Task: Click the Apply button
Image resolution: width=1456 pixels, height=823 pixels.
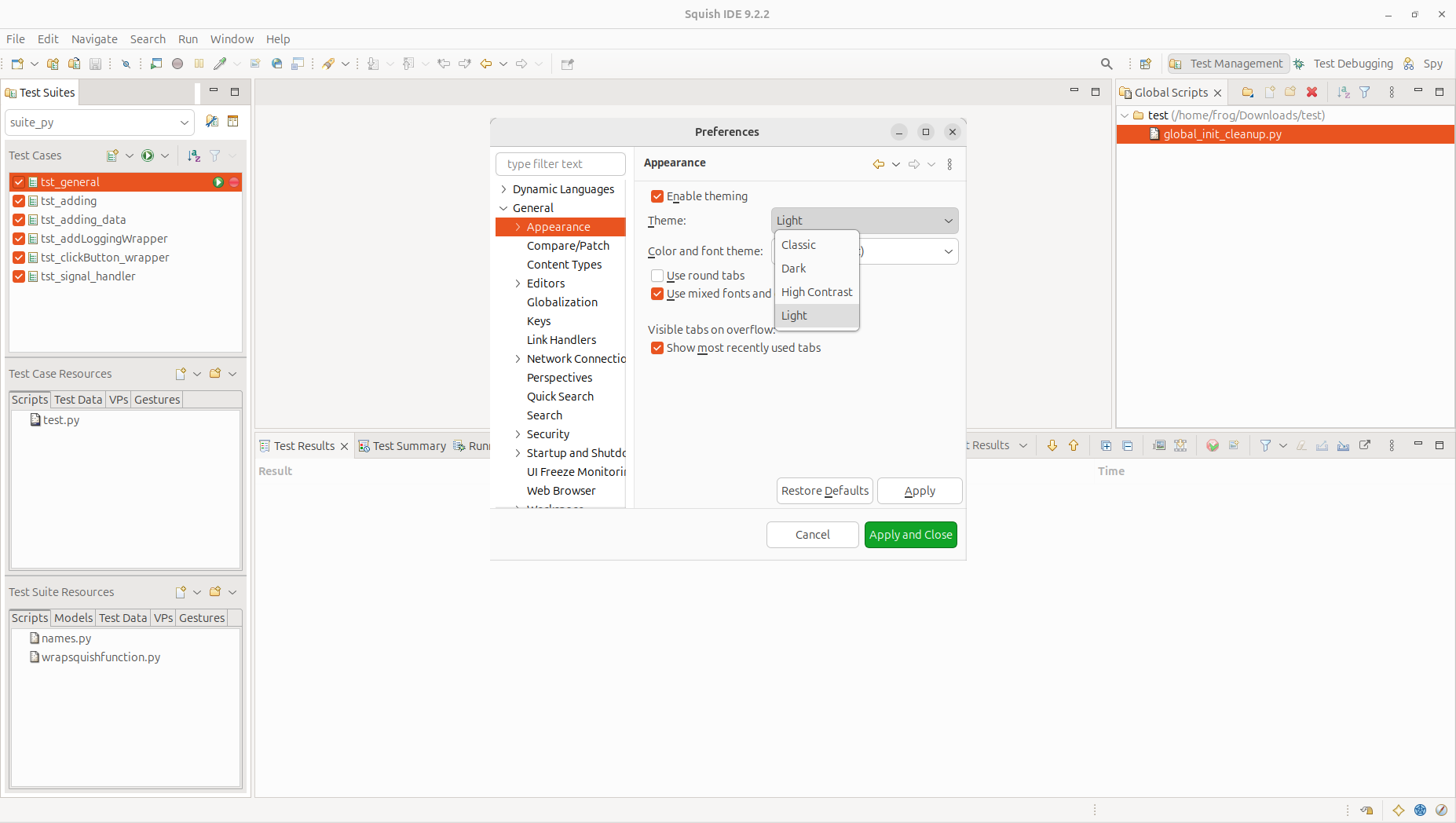Action: point(920,491)
